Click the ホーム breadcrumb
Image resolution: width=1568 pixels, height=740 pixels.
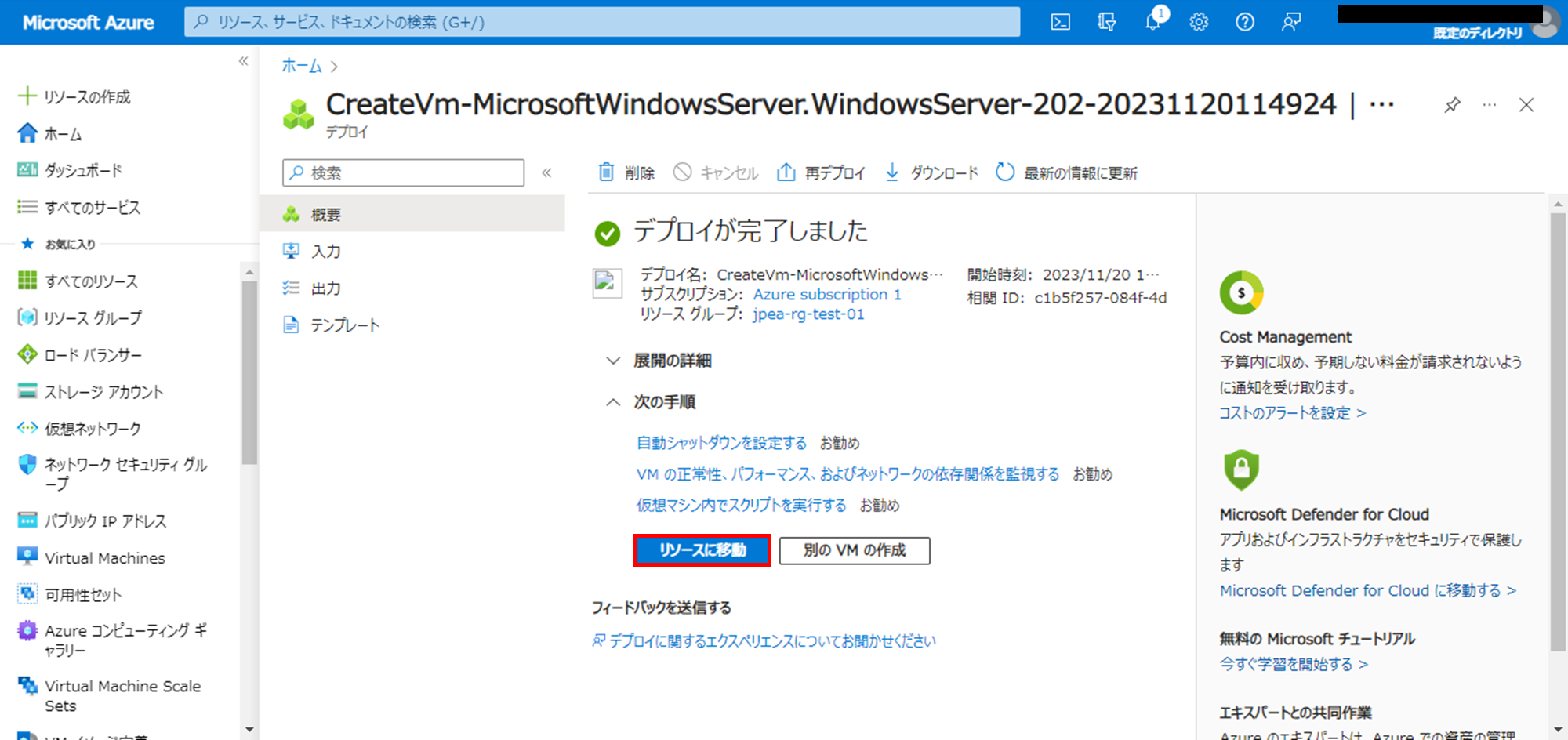point(302,66)
